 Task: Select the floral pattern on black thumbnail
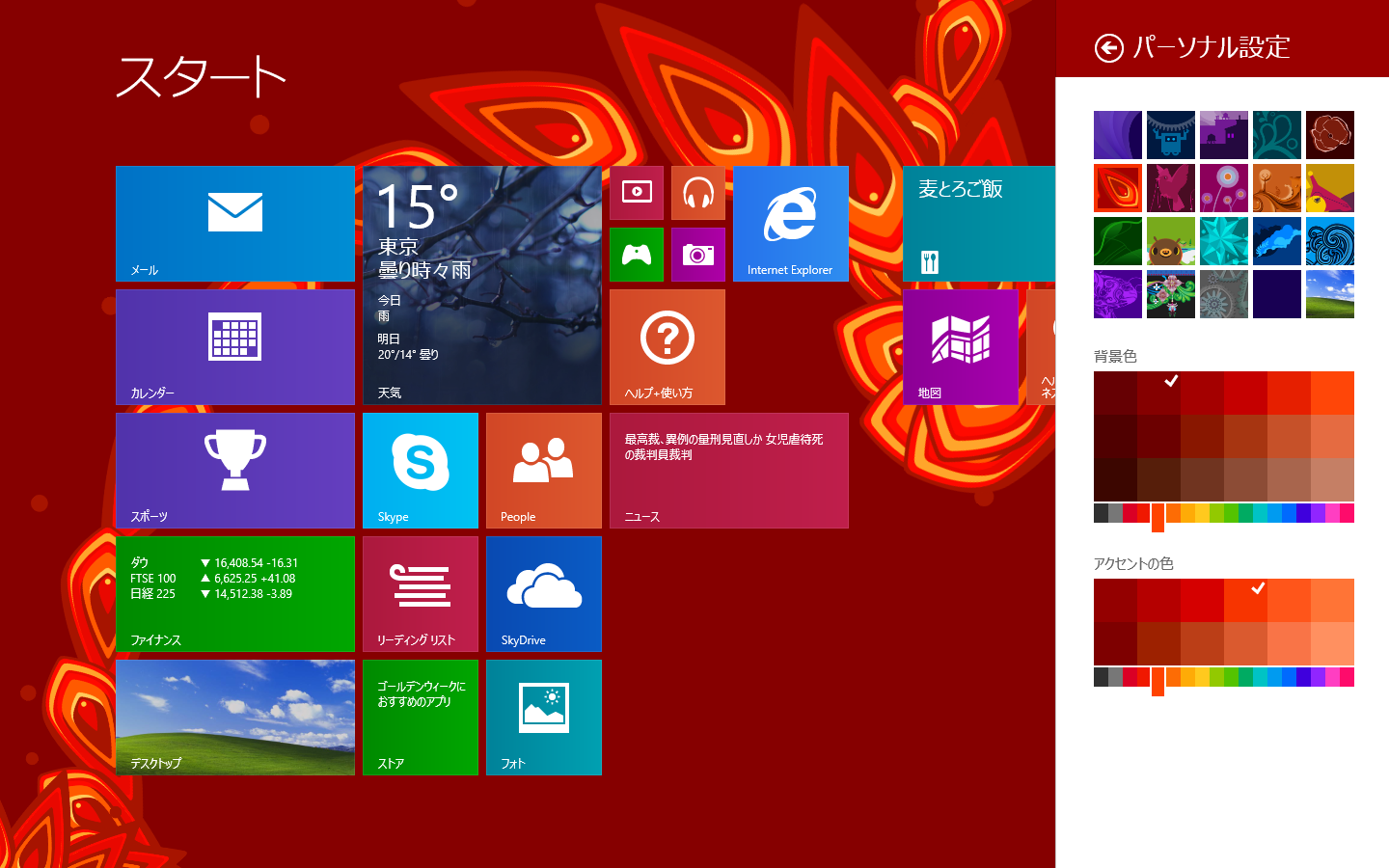coord(1171,294)
